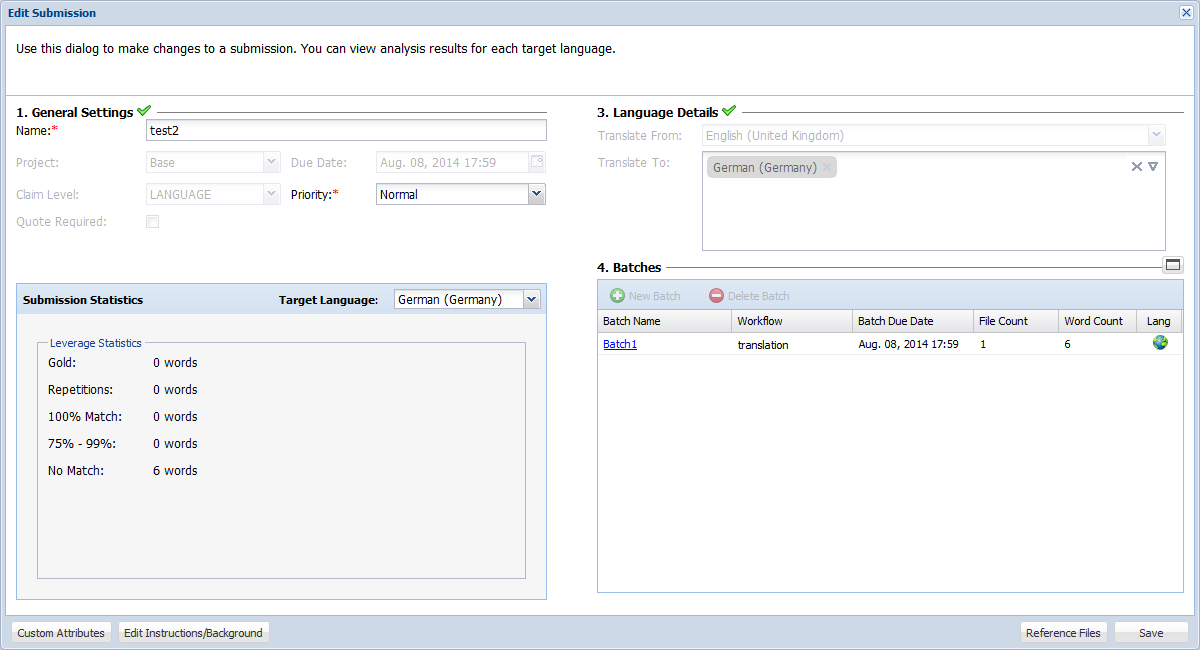Clear all Translate To languages

pyautogui.click(x=1136, y=167)
